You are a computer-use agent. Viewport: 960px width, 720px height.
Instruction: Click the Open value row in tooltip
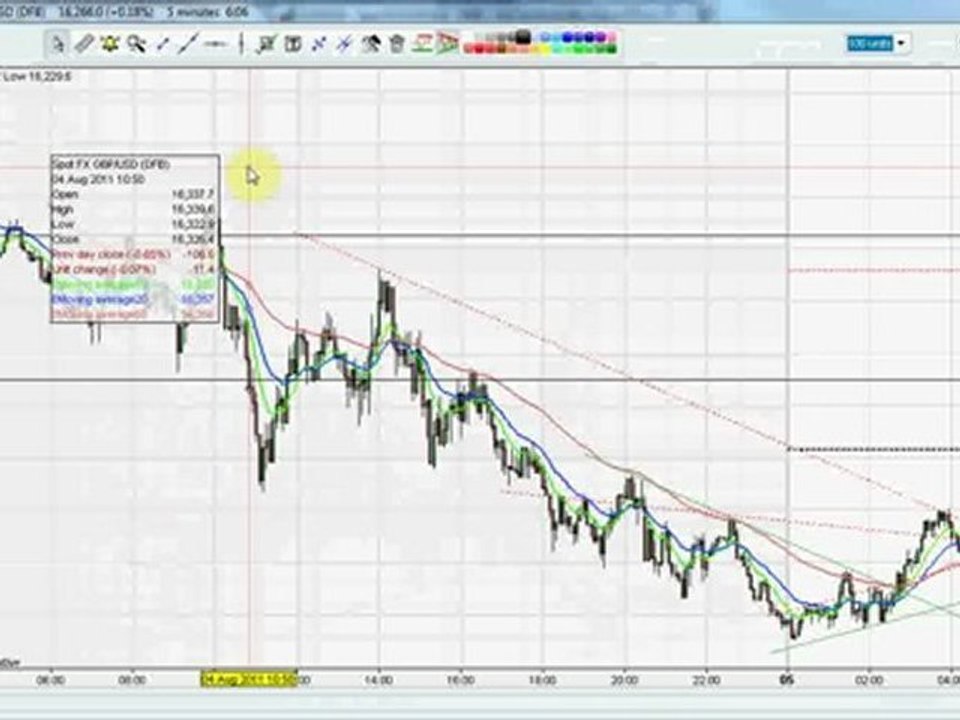point(133,194)
